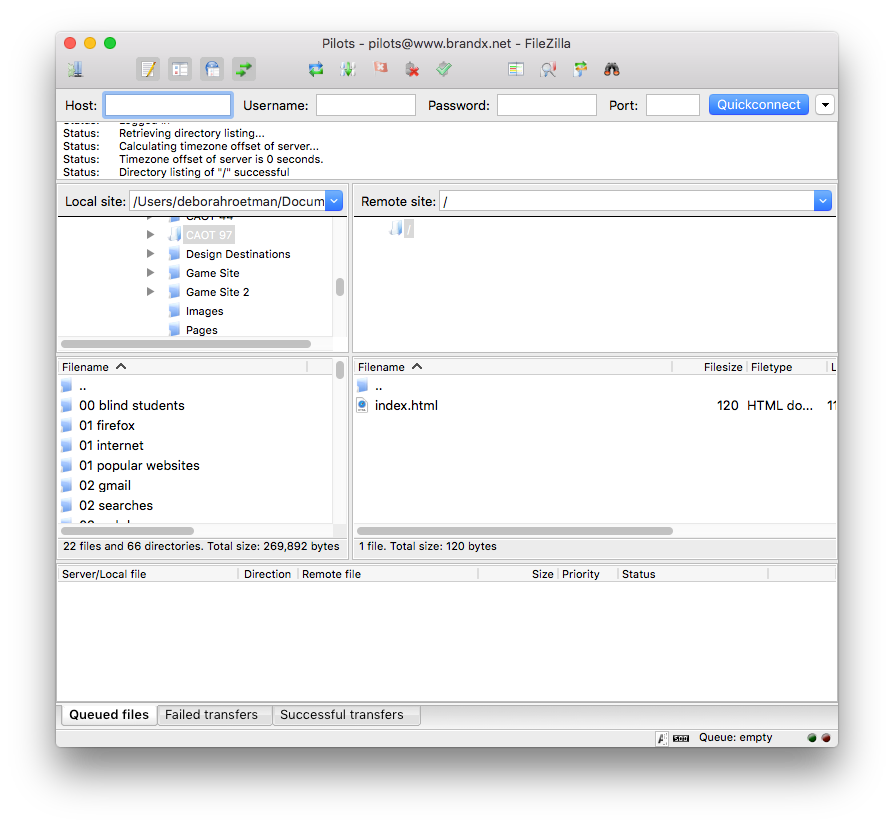Cancel the current operation flag icon
The image size is (894, 827).
click(x=380, y=68)
